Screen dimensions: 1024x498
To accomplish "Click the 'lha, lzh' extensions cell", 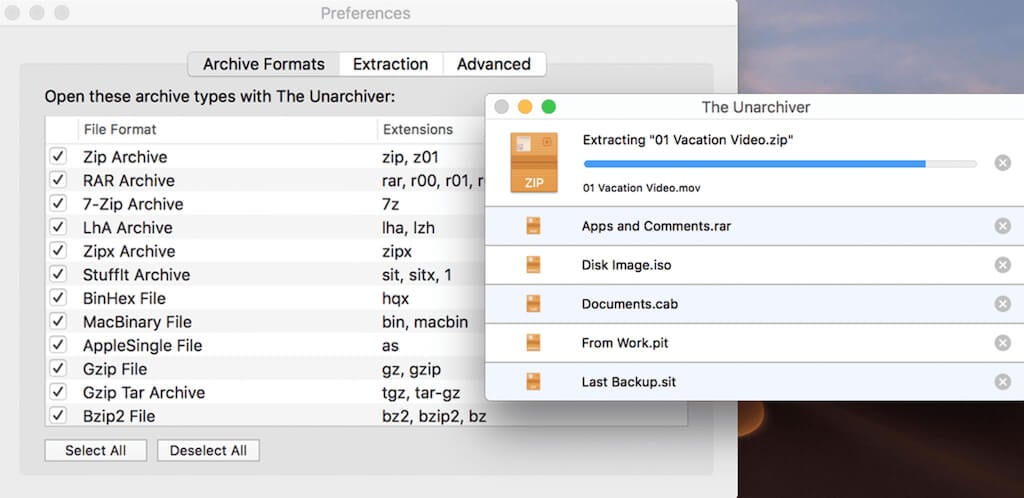I will [x=408, y=227].
